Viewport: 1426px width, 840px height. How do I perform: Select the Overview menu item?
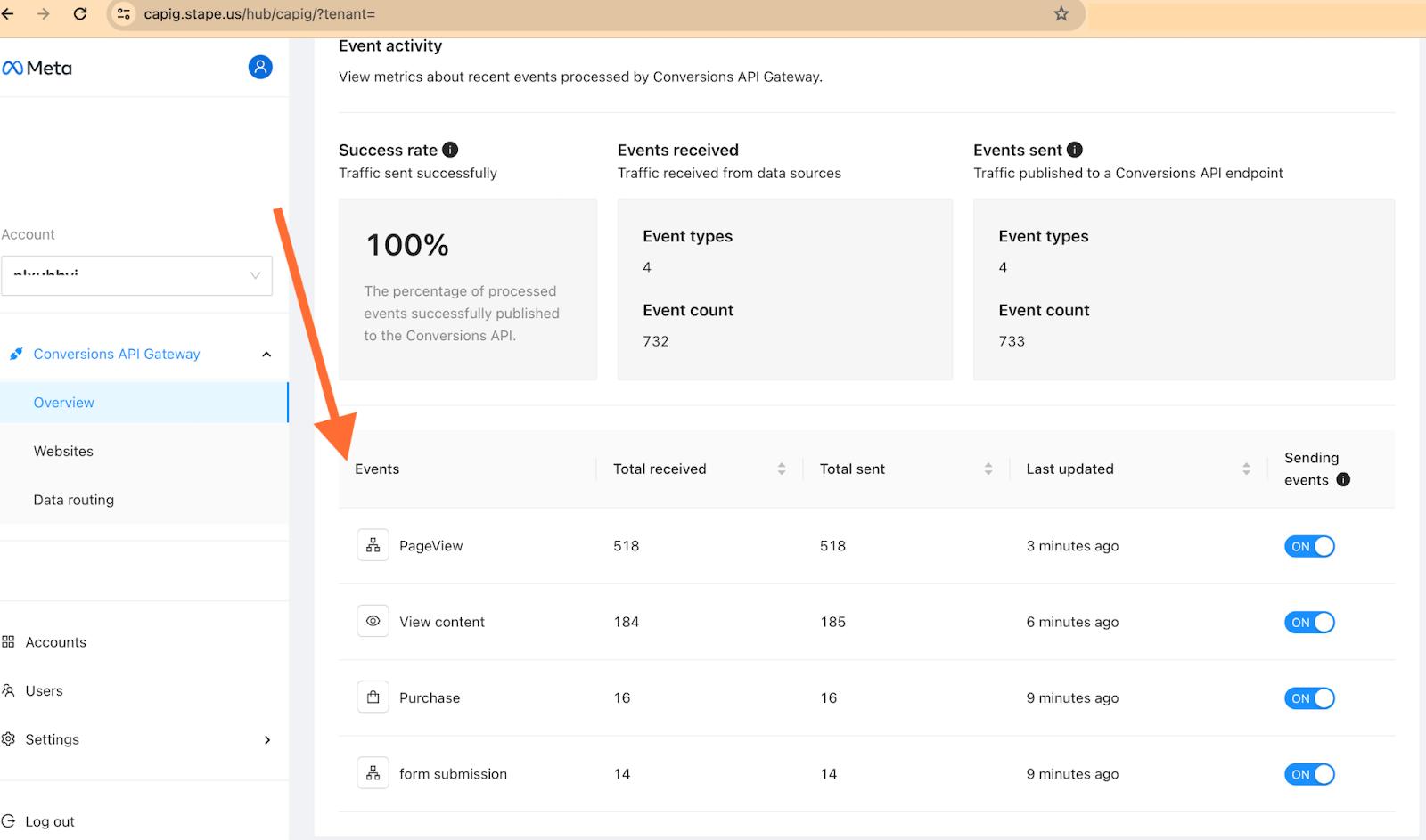(143, 403)
